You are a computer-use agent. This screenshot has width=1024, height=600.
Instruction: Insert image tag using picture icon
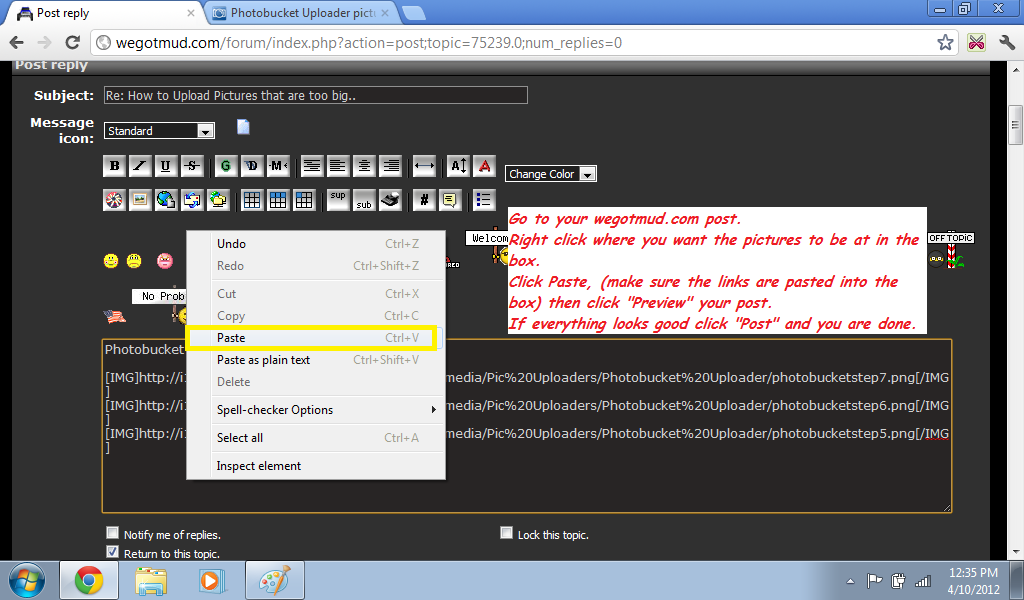[x=140, y=200]
